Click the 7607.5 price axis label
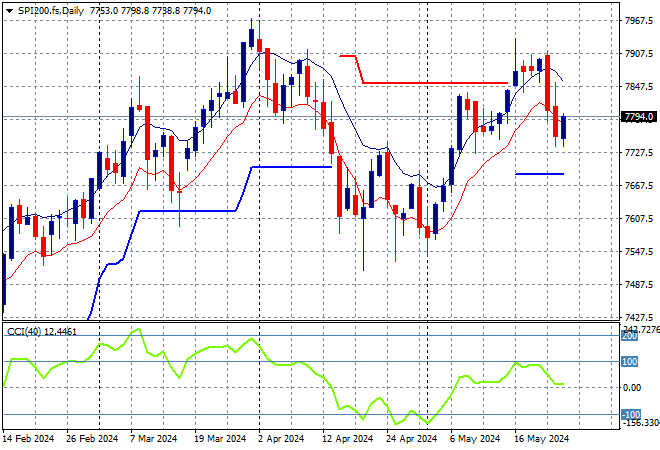This screenshot has height=450, width=660. [x=638, y=219]
